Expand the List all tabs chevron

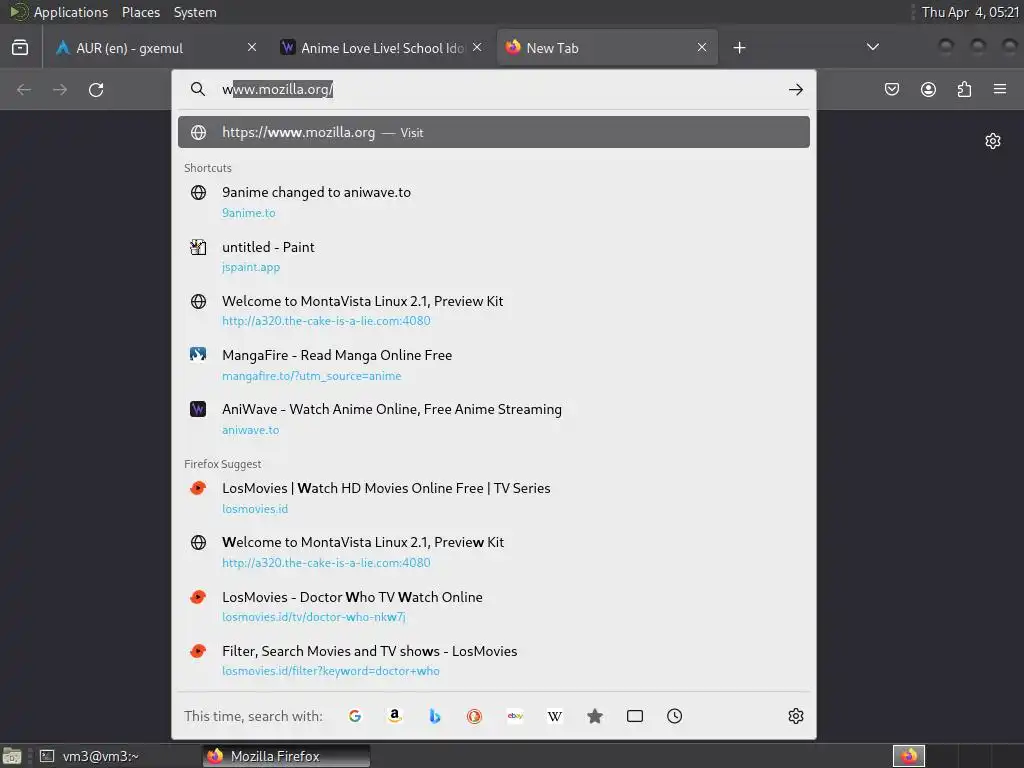872,47
